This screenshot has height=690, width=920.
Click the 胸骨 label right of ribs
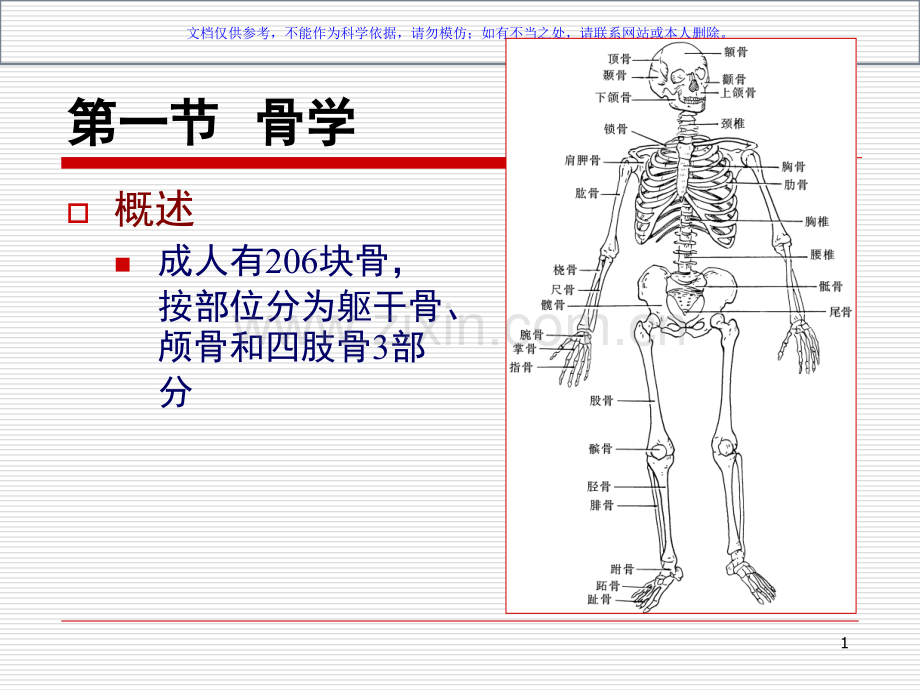click(793, 167)
